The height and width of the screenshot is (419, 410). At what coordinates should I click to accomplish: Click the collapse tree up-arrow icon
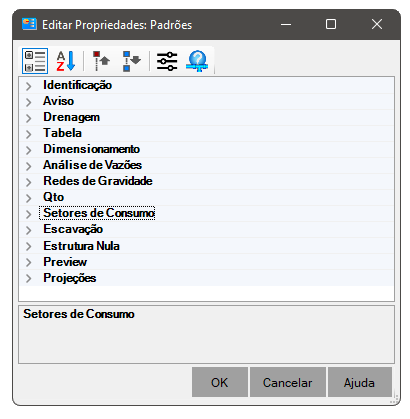[x=101, y=61]
